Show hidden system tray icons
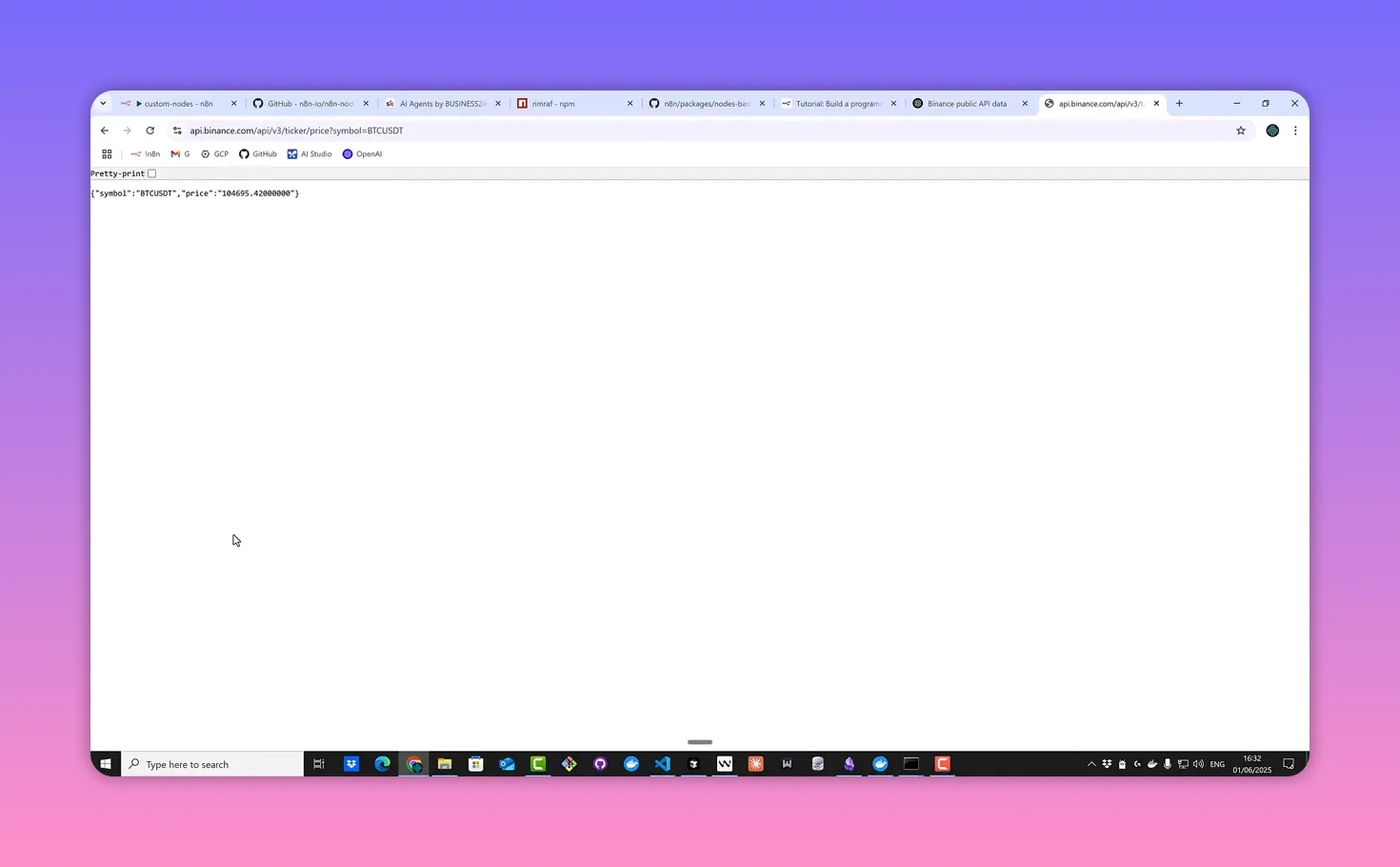1400x867 pixels. point(1091,764)
